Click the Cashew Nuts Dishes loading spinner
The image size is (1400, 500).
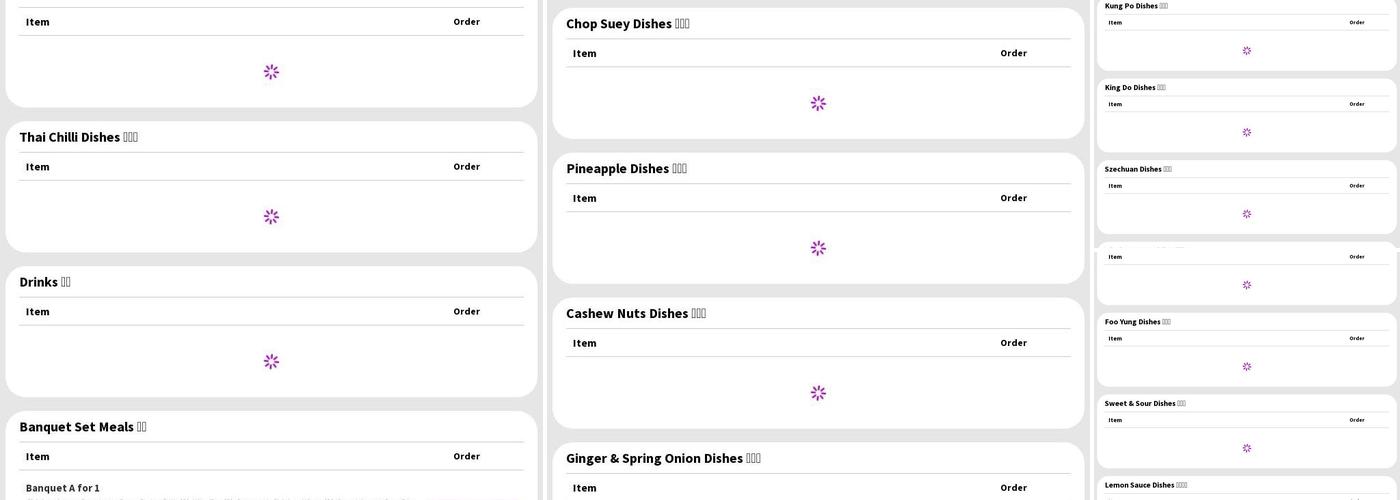(x=818, y=393)
